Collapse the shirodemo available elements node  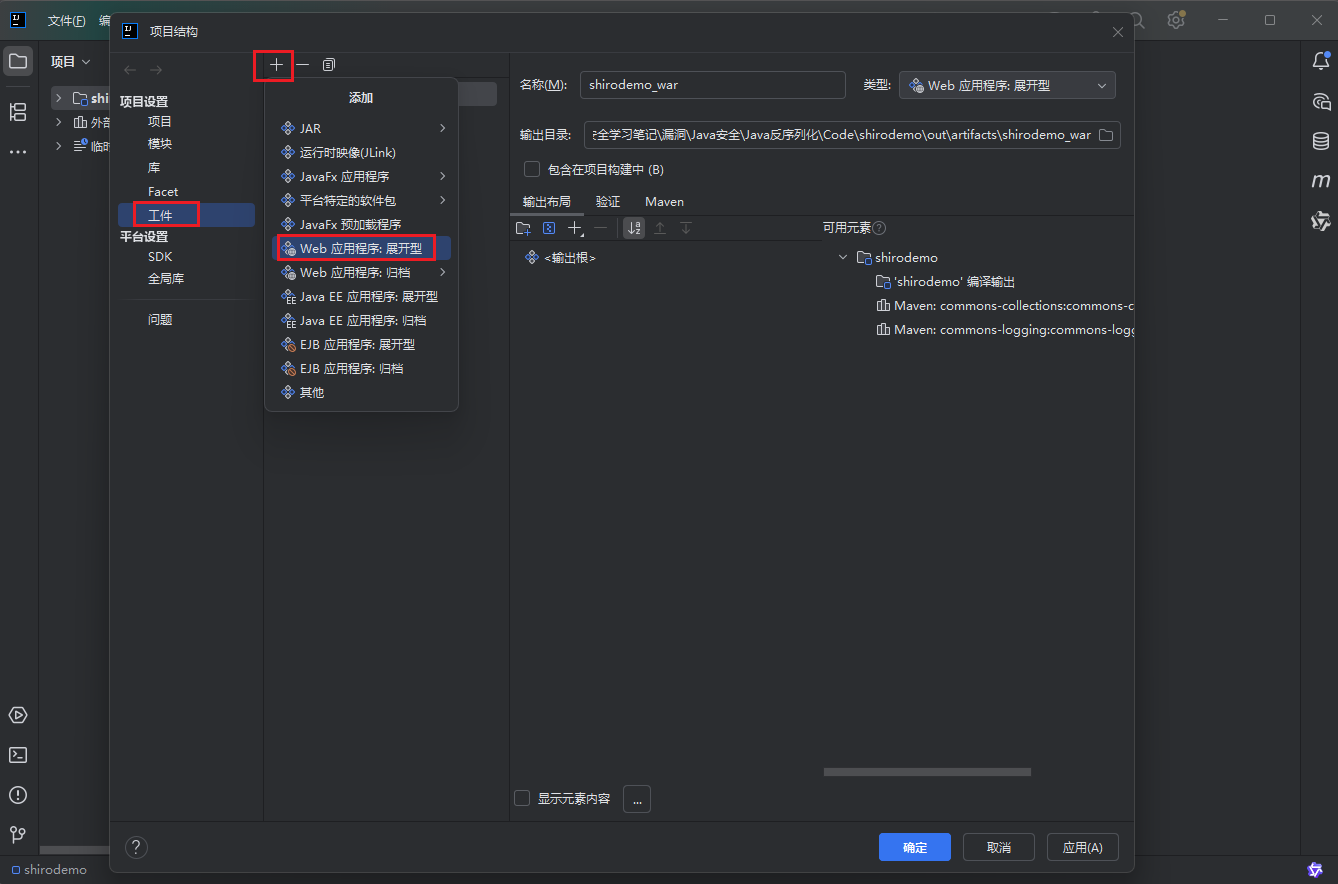pyautogui.click(x=843, y=258)
